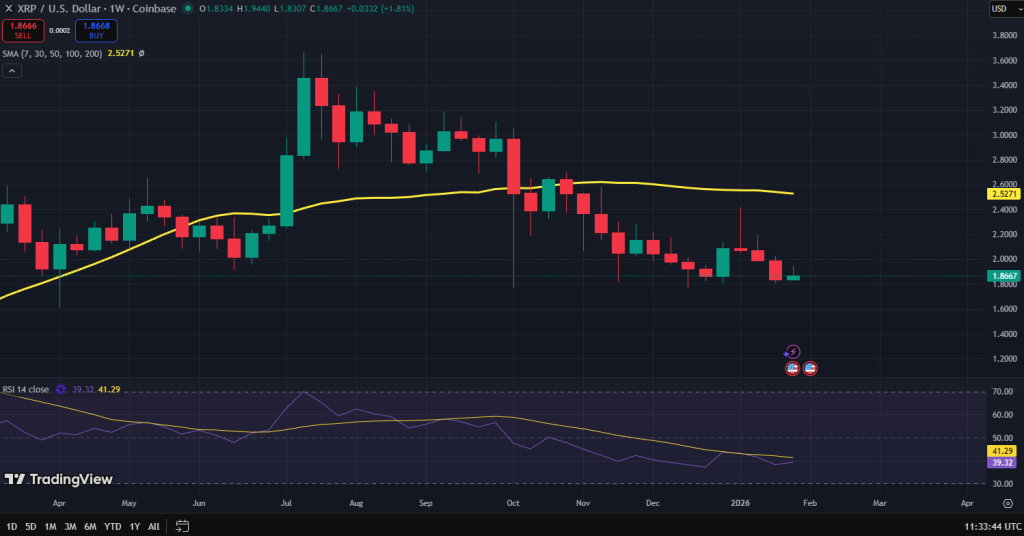Click the open value O1.8334
Image resolution: width=1024 pixels, height=536 pixels.
click(216, 8)
